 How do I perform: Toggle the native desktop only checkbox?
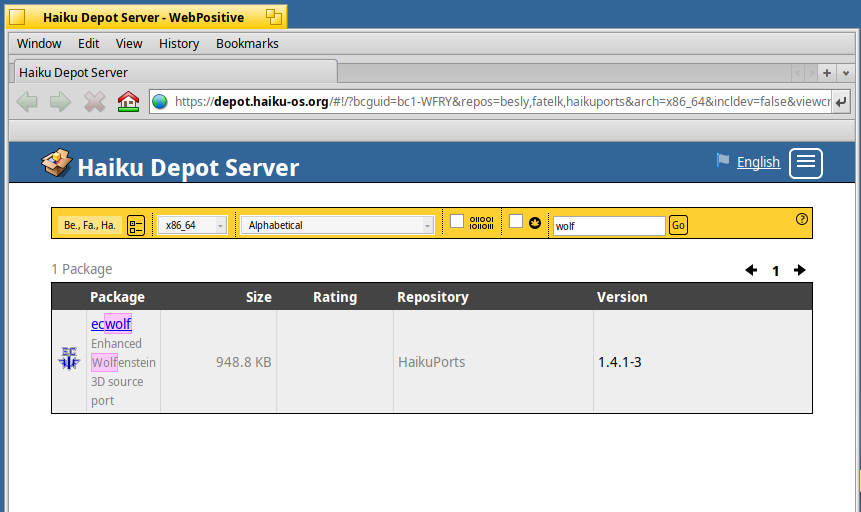click(516, 221)
